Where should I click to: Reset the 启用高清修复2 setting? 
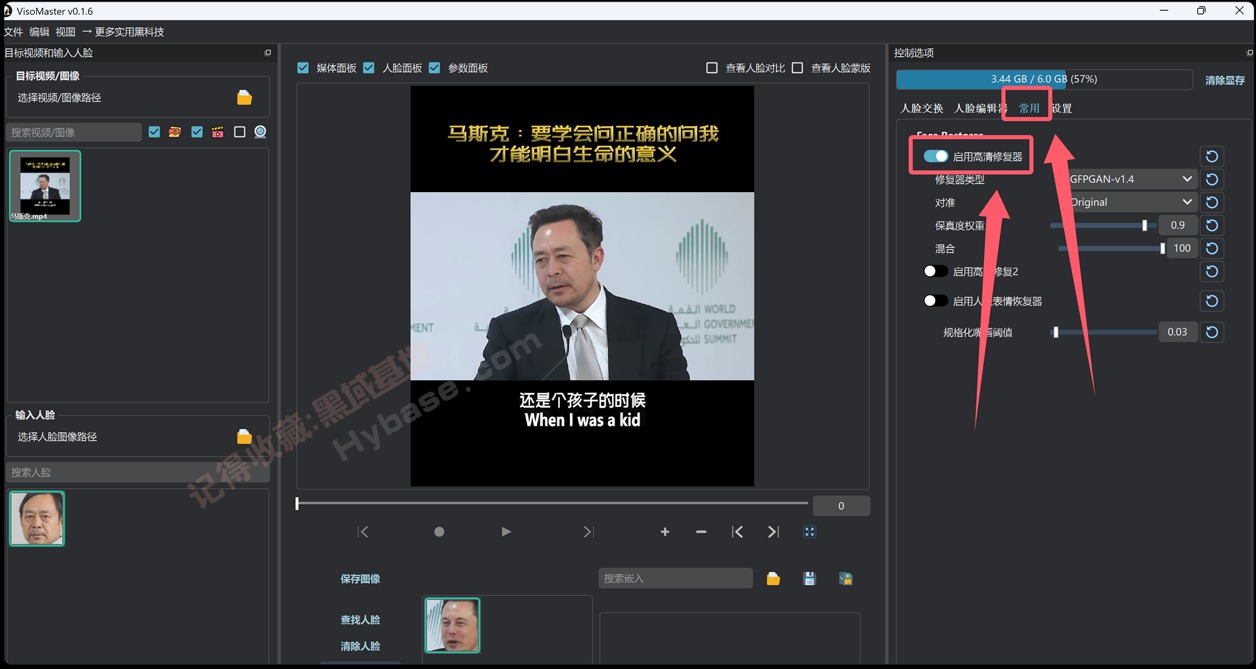pos(1212,272)
